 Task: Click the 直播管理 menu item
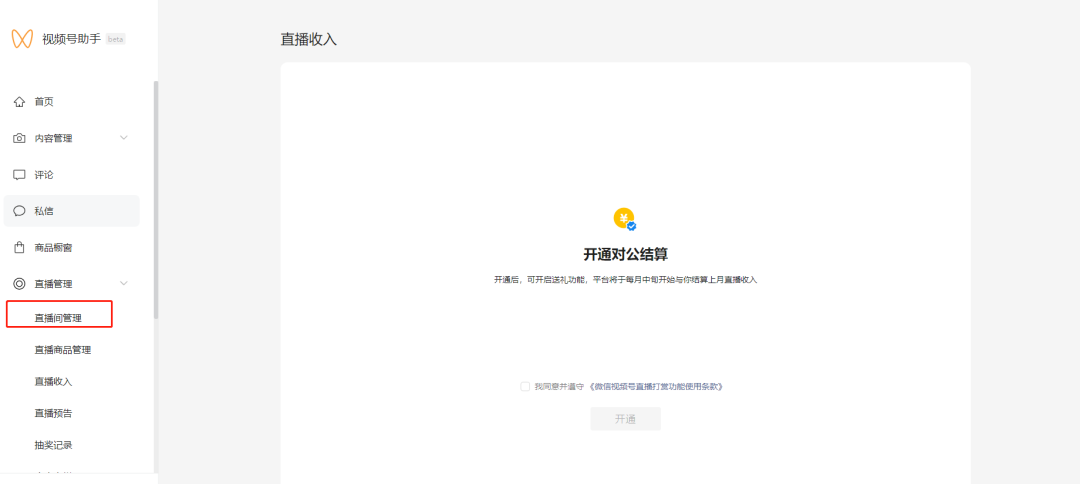[72, 284]
